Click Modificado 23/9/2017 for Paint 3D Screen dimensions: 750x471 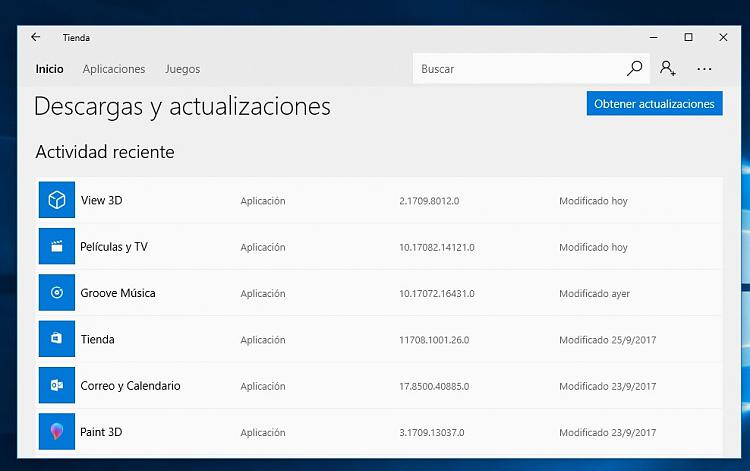[607, 433]
